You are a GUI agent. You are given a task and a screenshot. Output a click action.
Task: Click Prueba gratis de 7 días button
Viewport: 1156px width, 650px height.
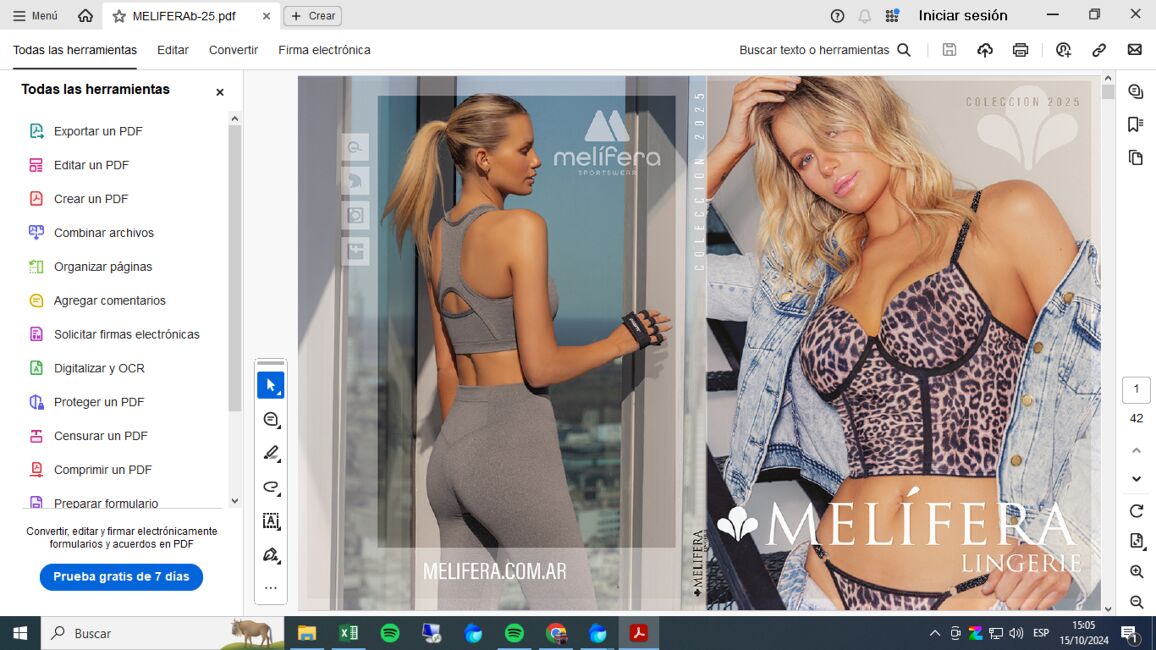[x=121, y=577]
